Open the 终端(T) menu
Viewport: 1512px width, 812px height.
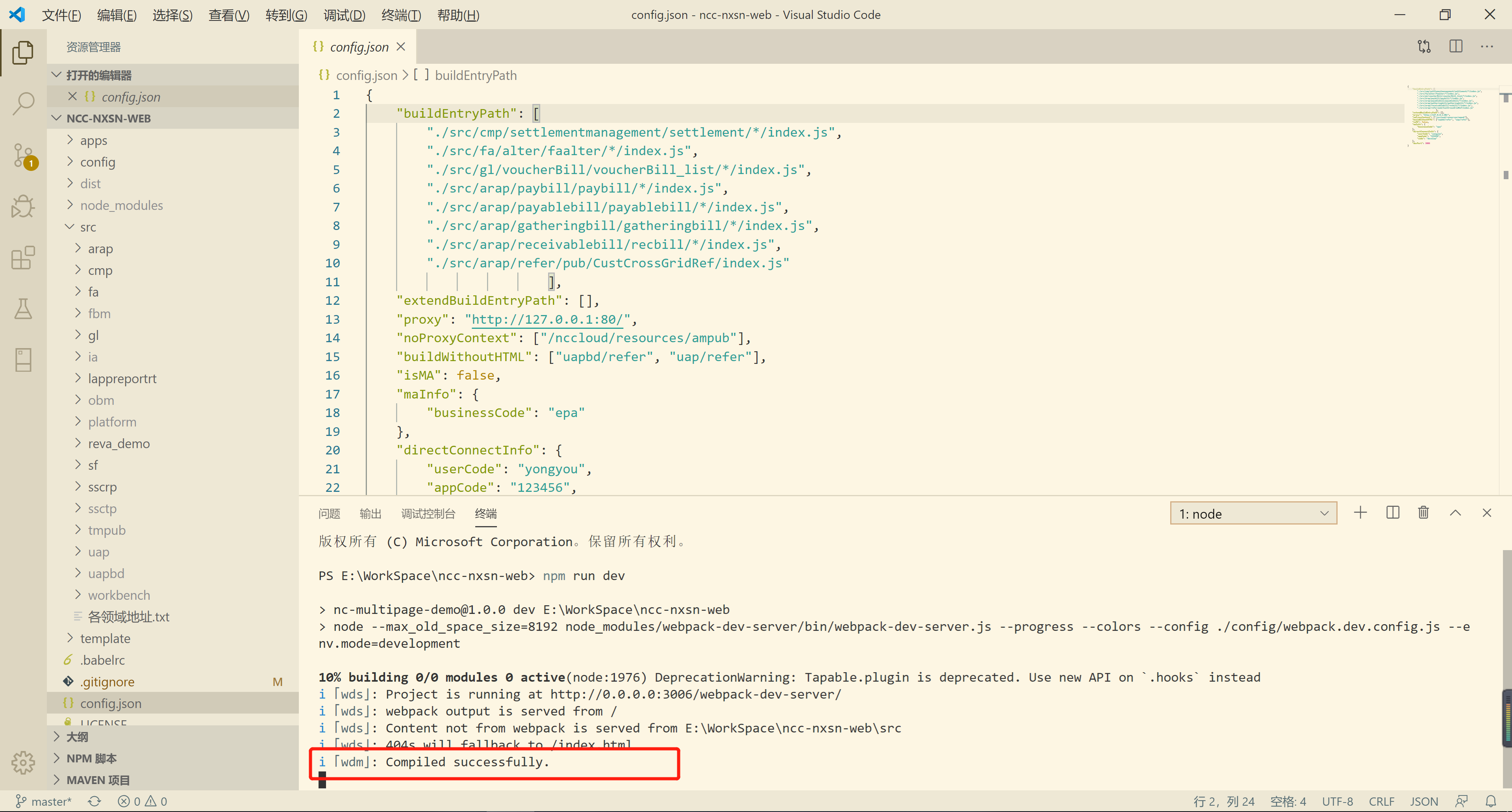coord(401,15)
